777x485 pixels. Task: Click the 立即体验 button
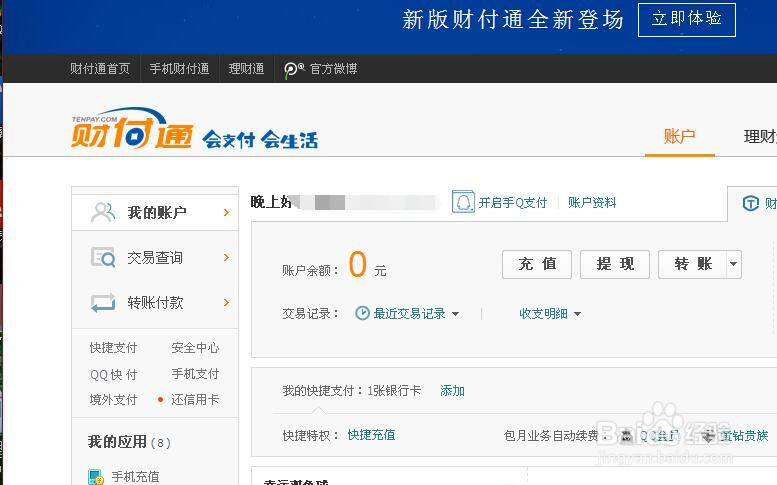[x=687, y=20]
